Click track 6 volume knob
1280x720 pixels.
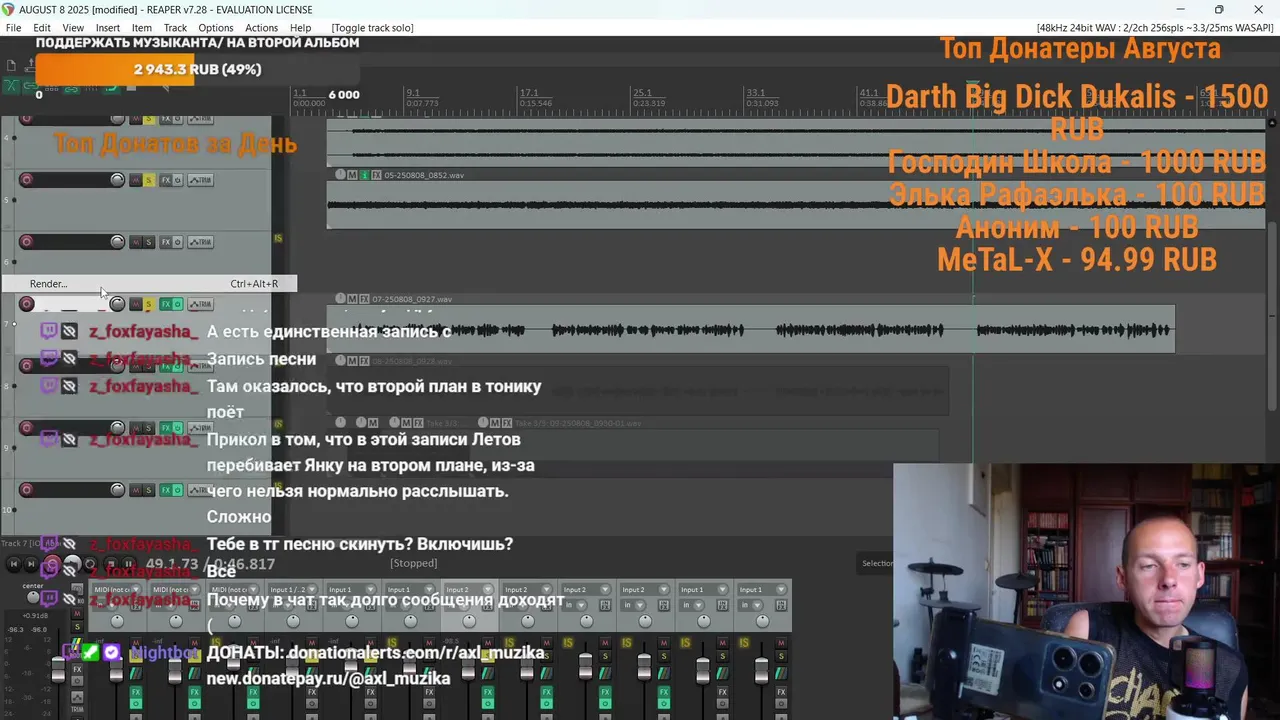pos(118,242)
